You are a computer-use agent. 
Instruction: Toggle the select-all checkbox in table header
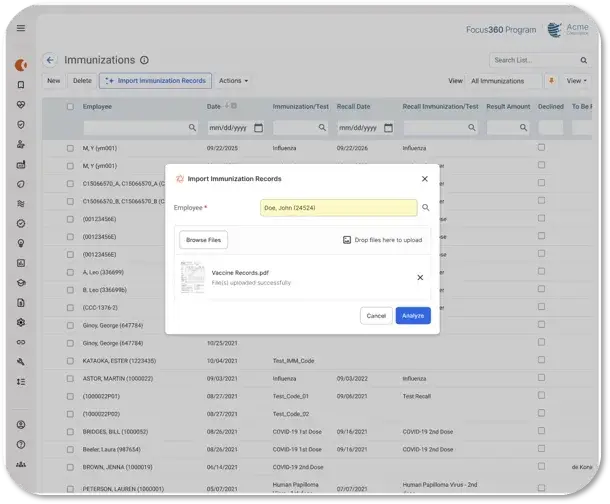(70, 107)
